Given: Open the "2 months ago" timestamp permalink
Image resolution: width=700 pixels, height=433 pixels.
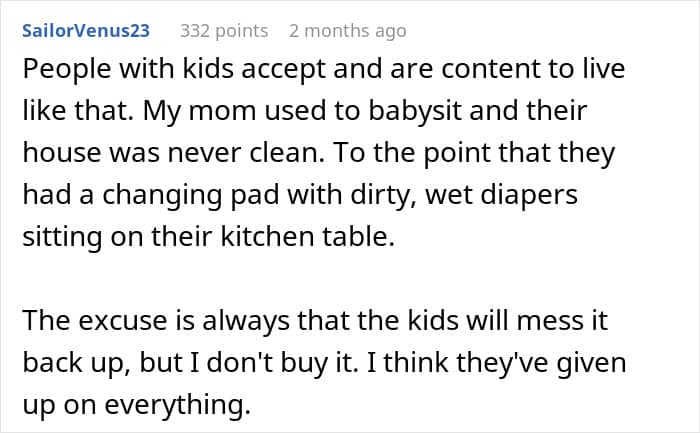Looking at the screenshot, I should (348, 31).
